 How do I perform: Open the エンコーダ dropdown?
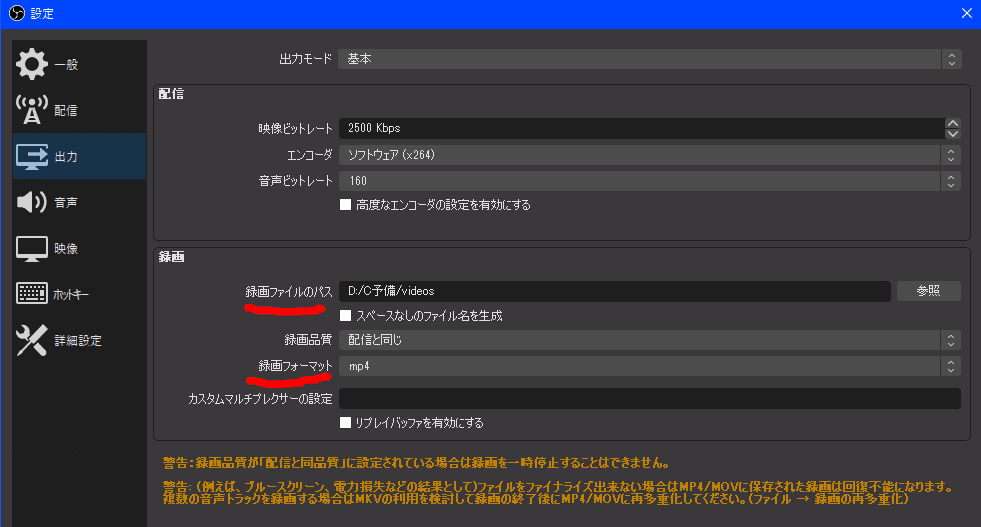click(x=649, y=155)
